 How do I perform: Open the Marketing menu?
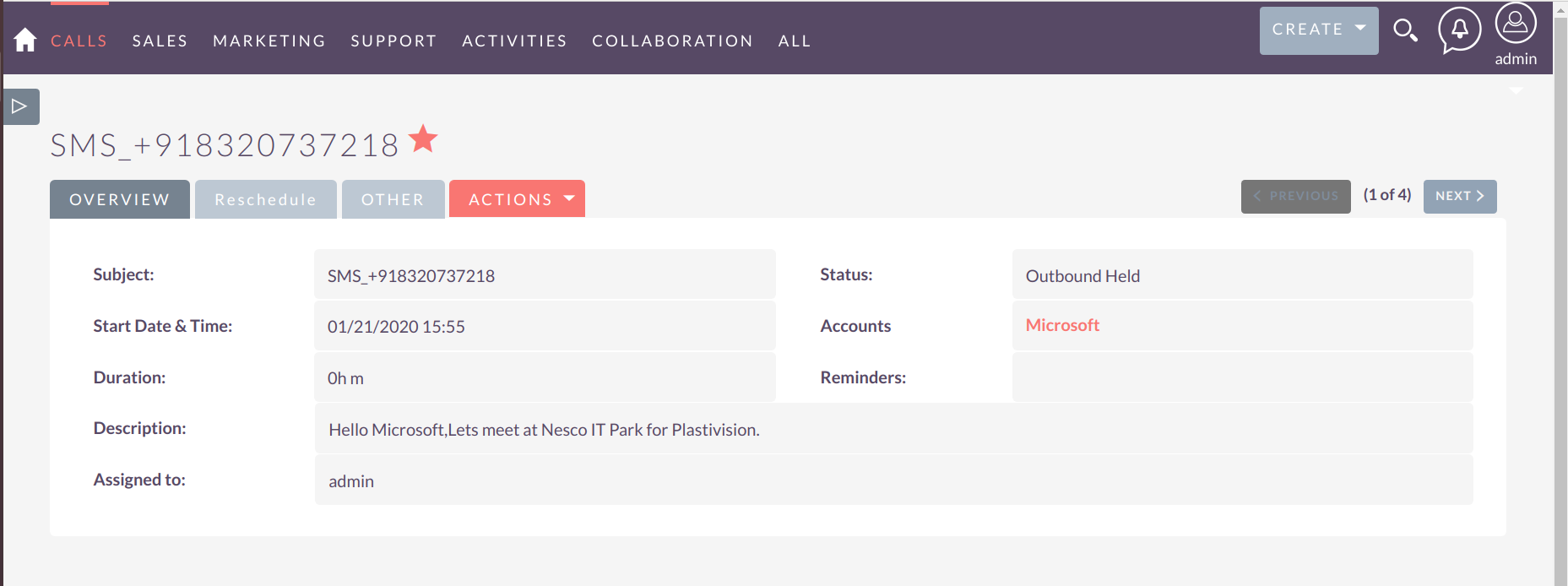pyautogui.click(x=269, y=41)
